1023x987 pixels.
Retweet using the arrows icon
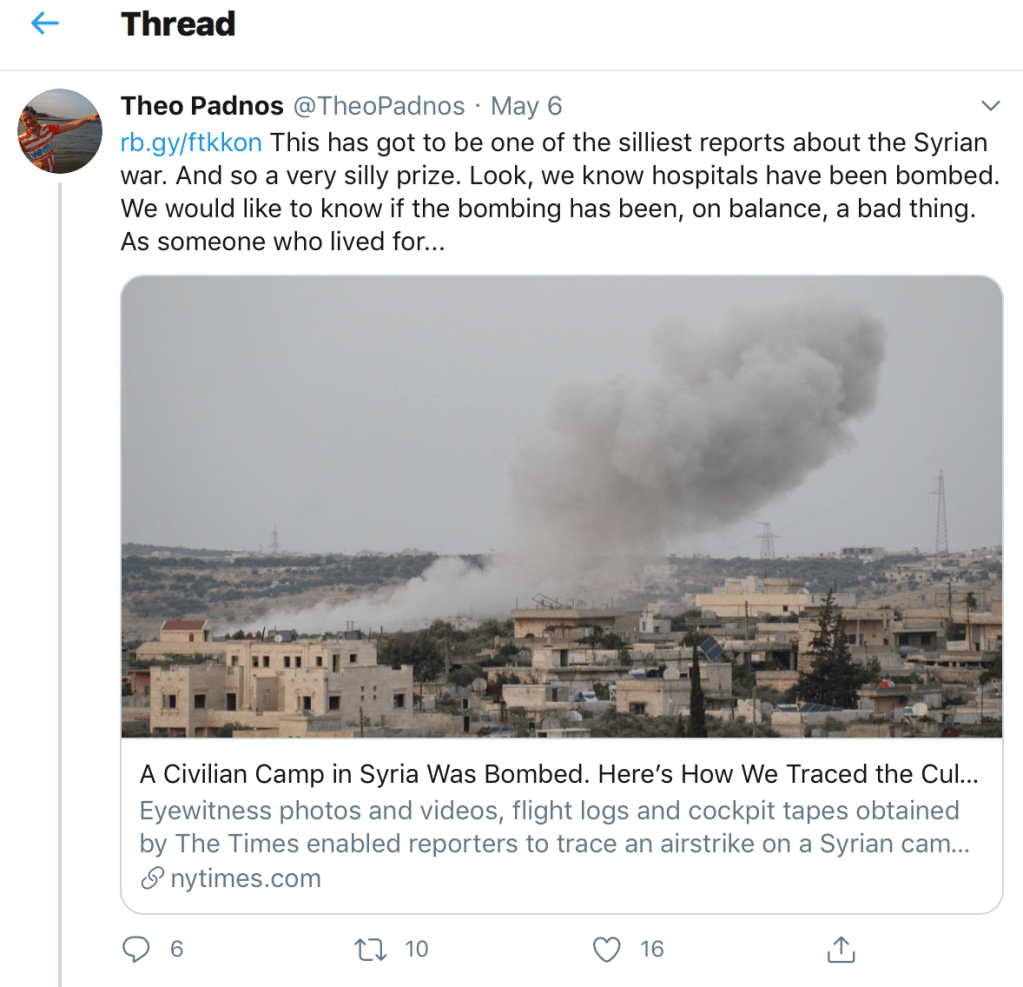coord(370,949)
